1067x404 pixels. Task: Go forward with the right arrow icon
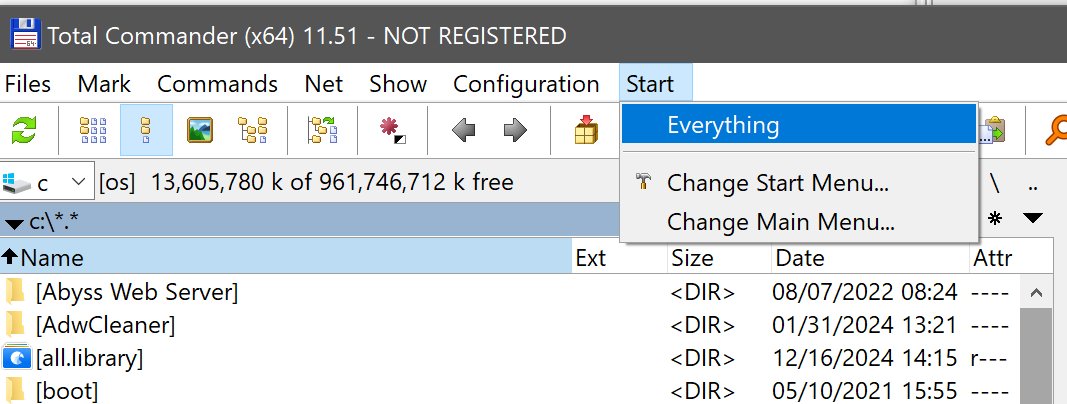pos(515,130)
